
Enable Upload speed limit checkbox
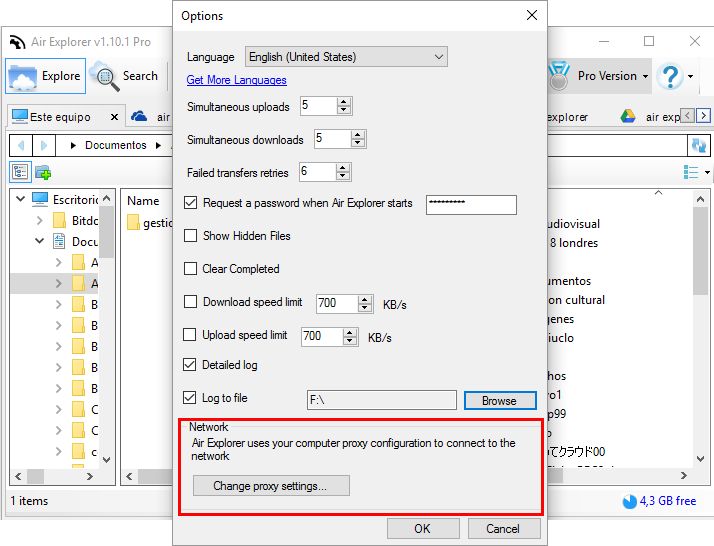[x=189, y=335]
